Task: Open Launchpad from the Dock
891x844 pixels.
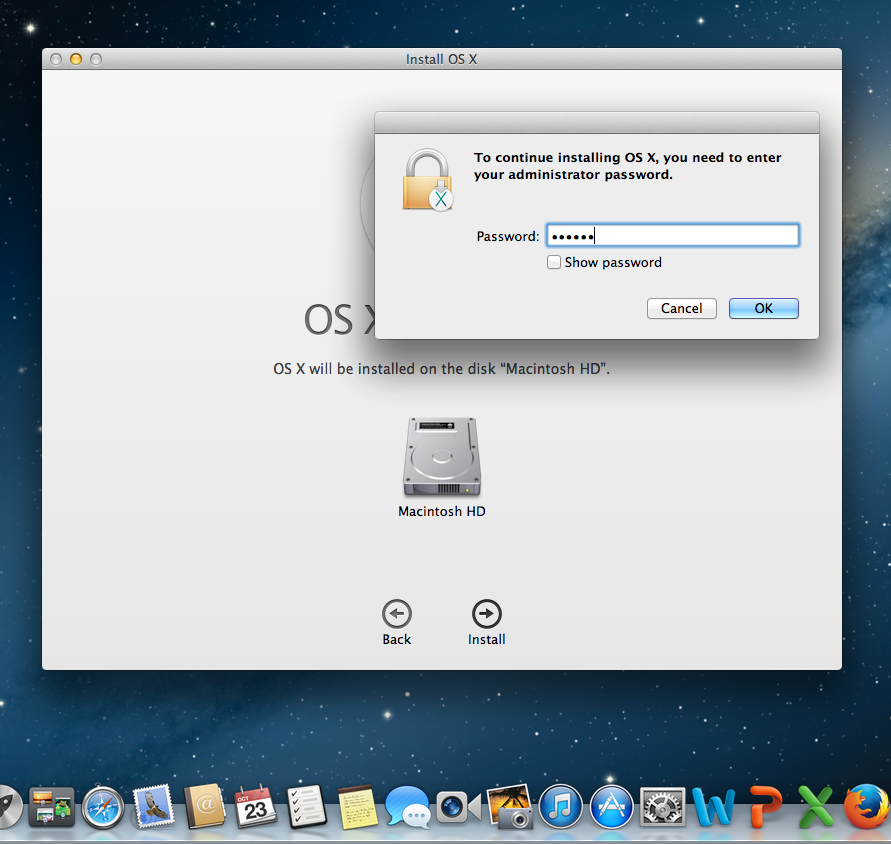Action: tap(9, 807)
